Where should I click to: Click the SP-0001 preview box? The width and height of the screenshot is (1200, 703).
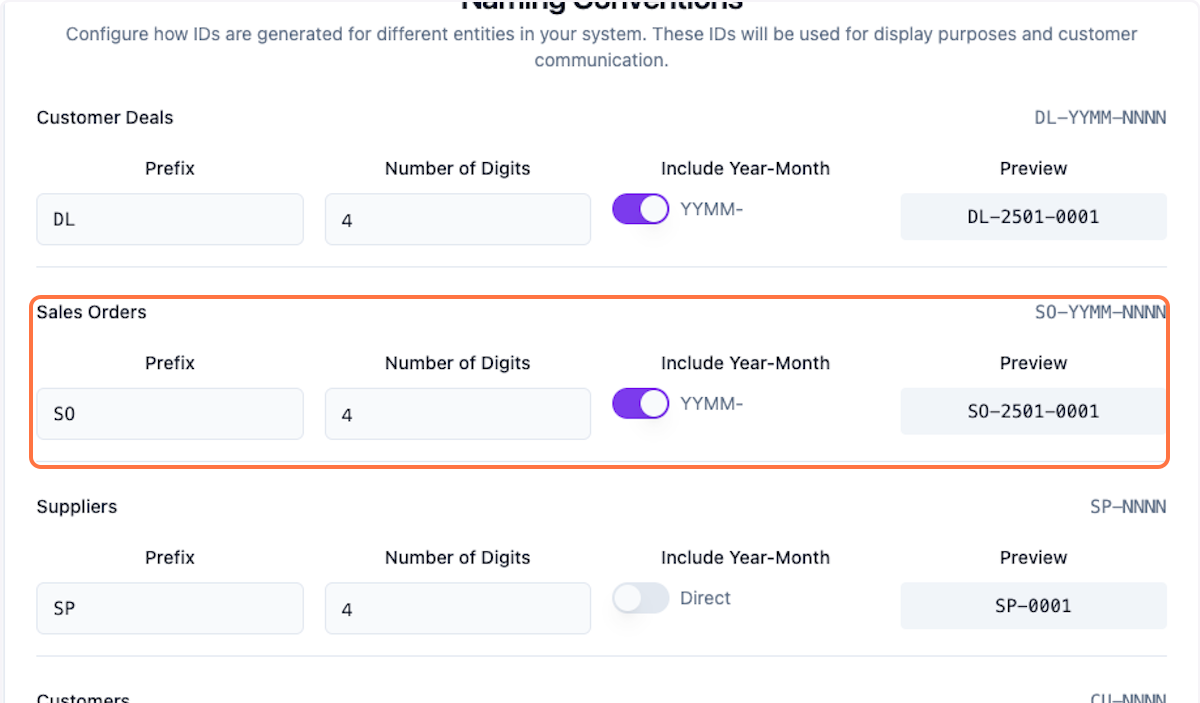1033,606
